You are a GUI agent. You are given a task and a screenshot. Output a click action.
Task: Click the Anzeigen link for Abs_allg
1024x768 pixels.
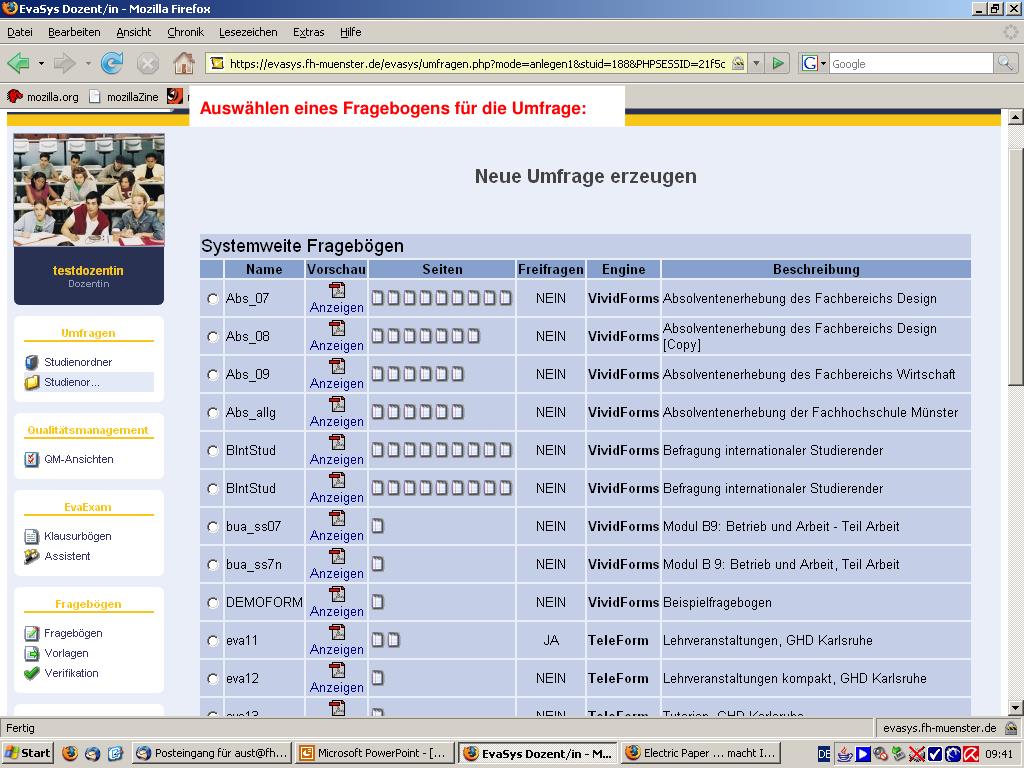pyautogui.click(x=337, y=422)
